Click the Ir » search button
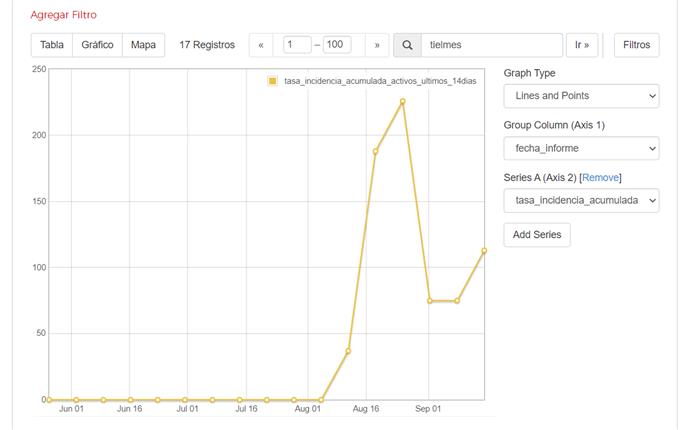 (x=581, y=45)
